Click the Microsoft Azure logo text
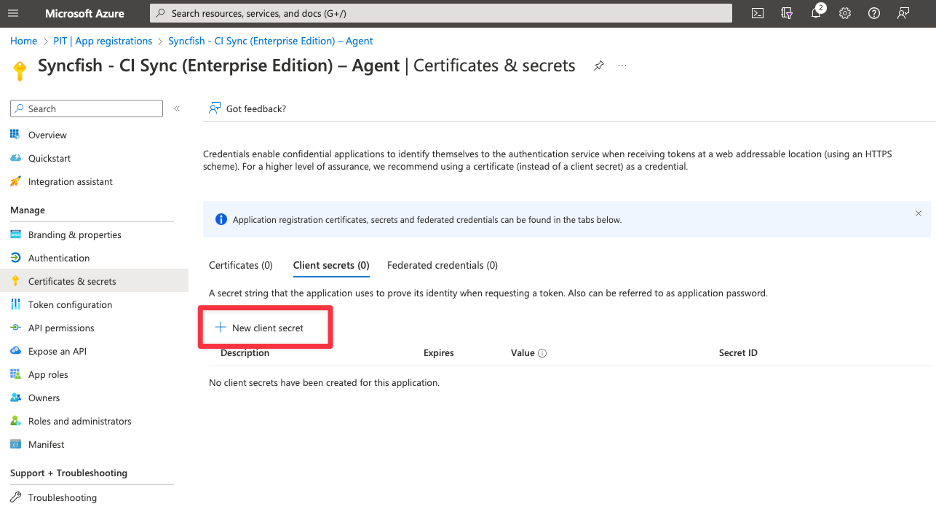Screen dimensions: 936x510 click(x=85, y=13)
